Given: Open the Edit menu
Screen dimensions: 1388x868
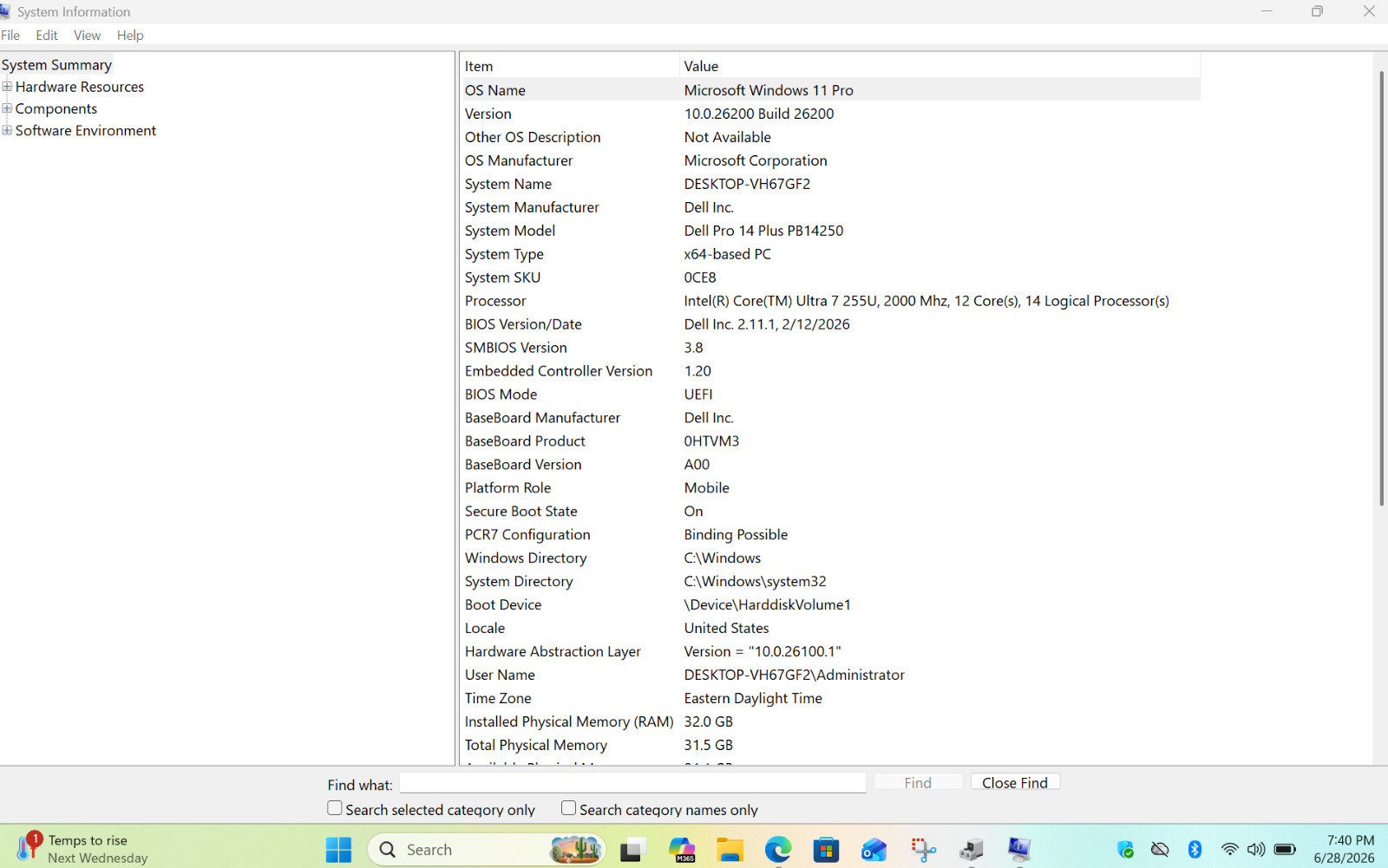Looking at the screenshot, I should pyautogui.click(x=47, y=36).
